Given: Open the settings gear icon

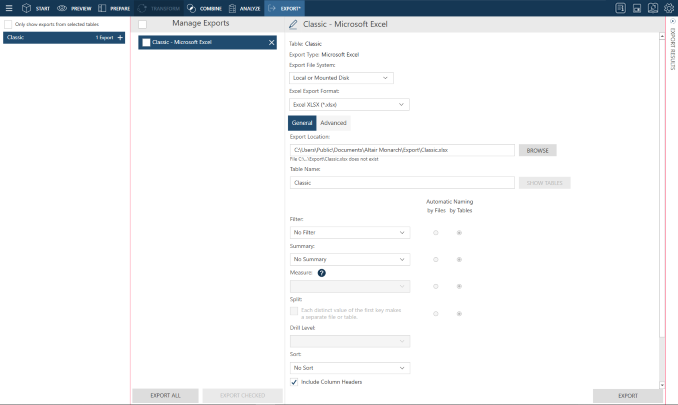Looking at the screenshot, I should 668,8.
